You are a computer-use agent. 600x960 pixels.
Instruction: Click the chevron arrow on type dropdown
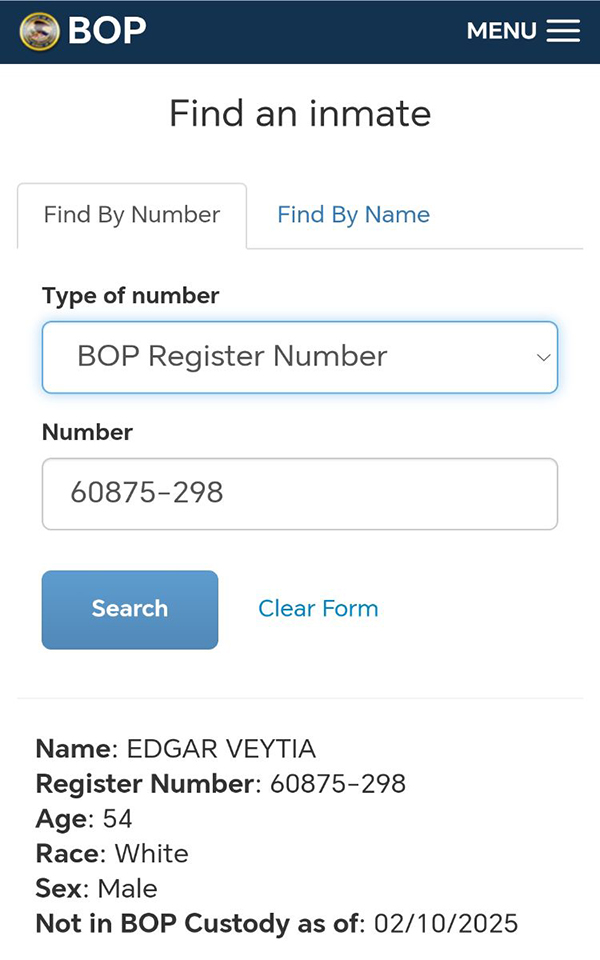point(543,357)
